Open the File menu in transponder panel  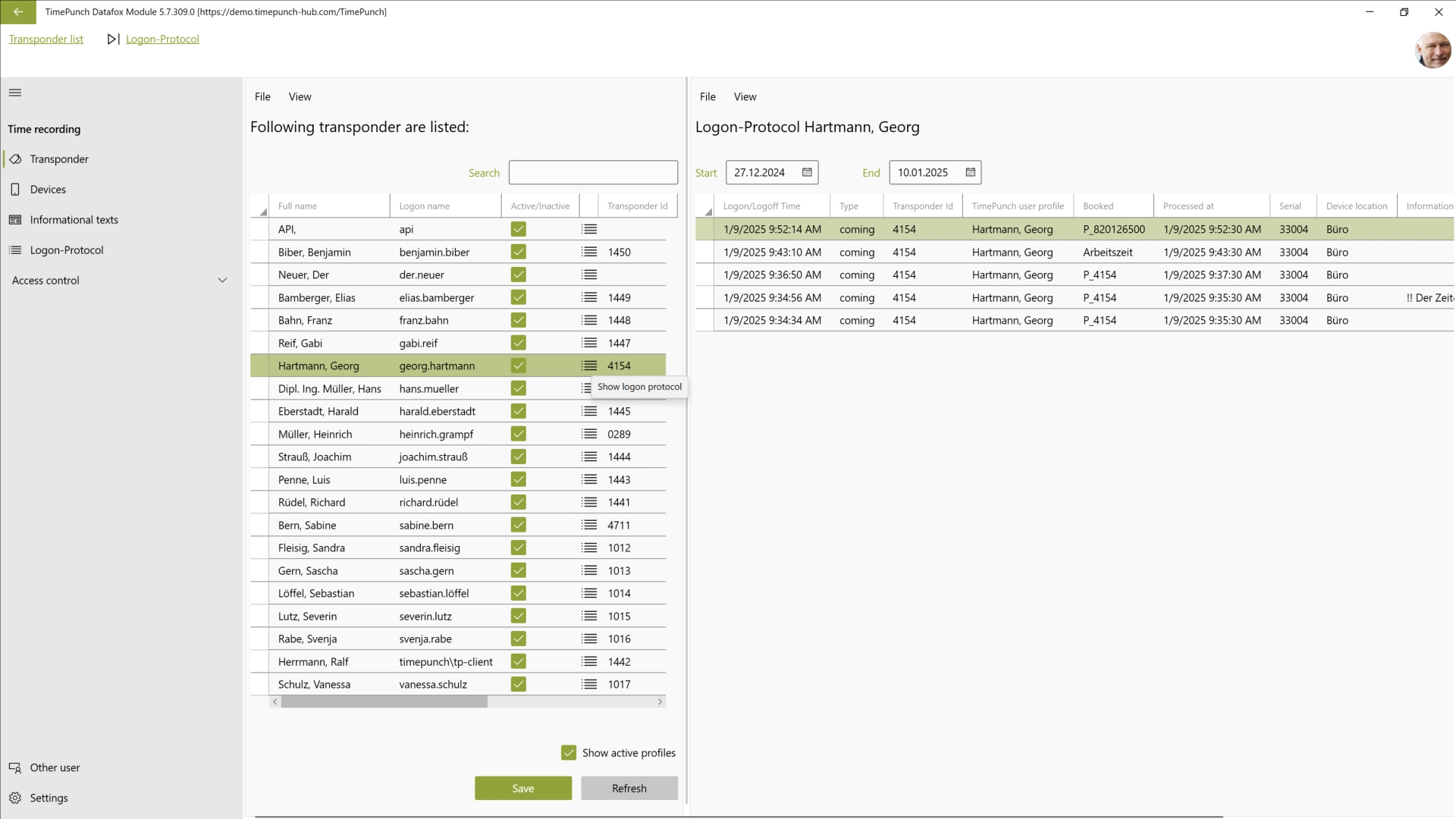point(263,96)
